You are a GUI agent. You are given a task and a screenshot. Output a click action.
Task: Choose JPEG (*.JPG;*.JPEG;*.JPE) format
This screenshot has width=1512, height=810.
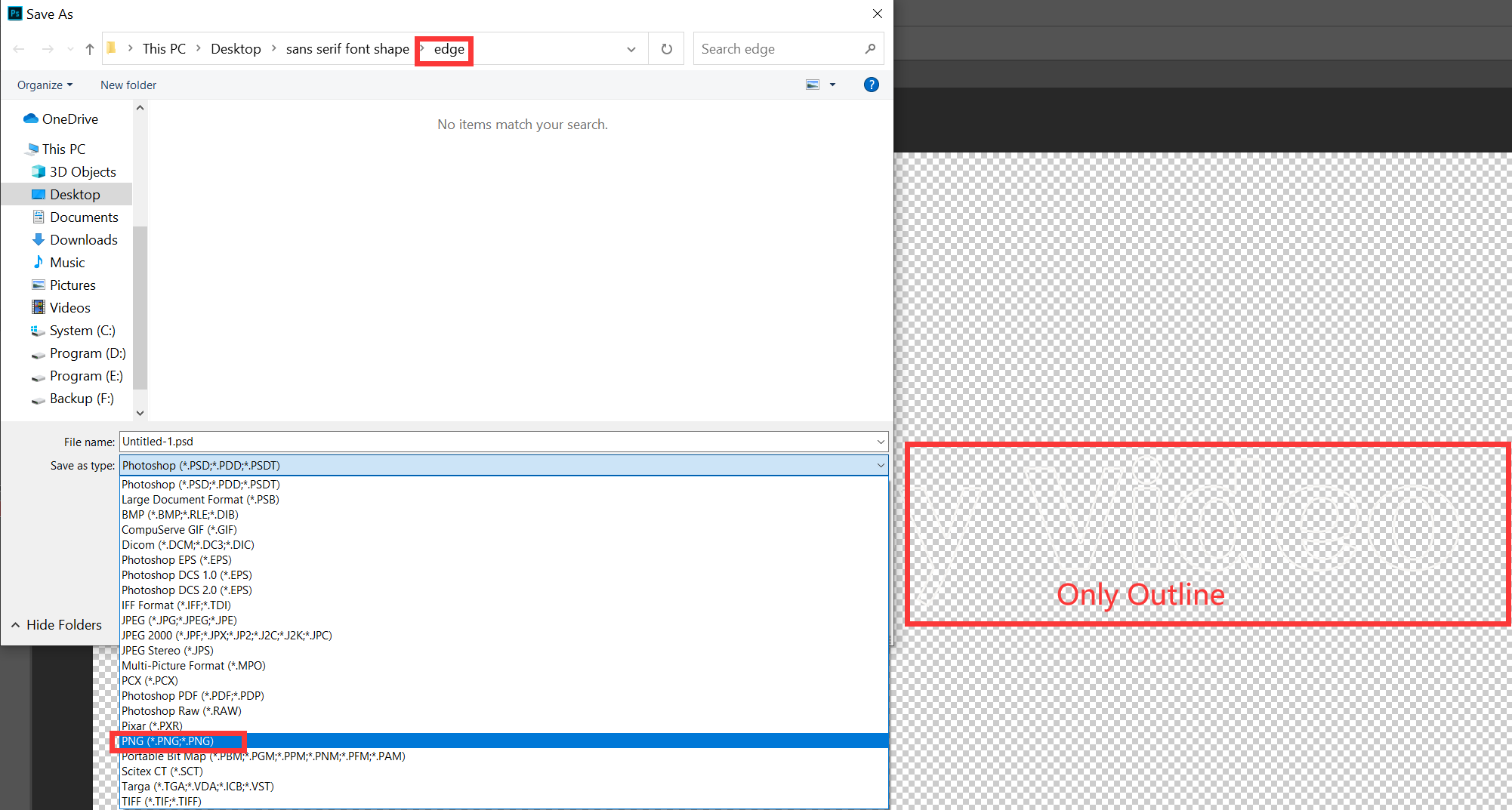pyautogui.click(x=504, y=621)
